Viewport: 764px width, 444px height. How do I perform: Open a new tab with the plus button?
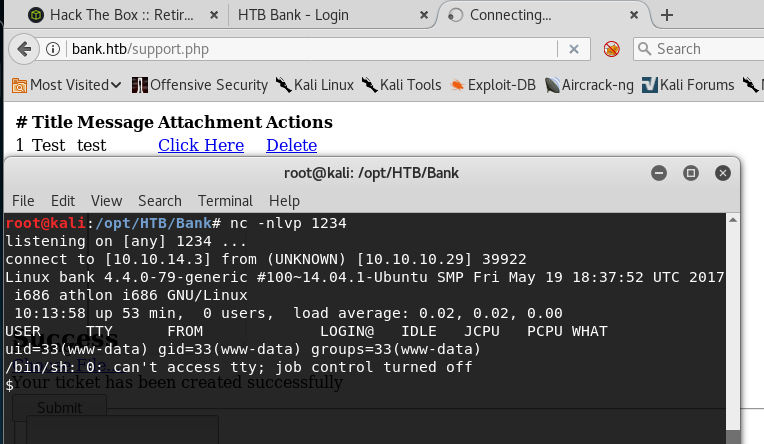click(667, 15)
